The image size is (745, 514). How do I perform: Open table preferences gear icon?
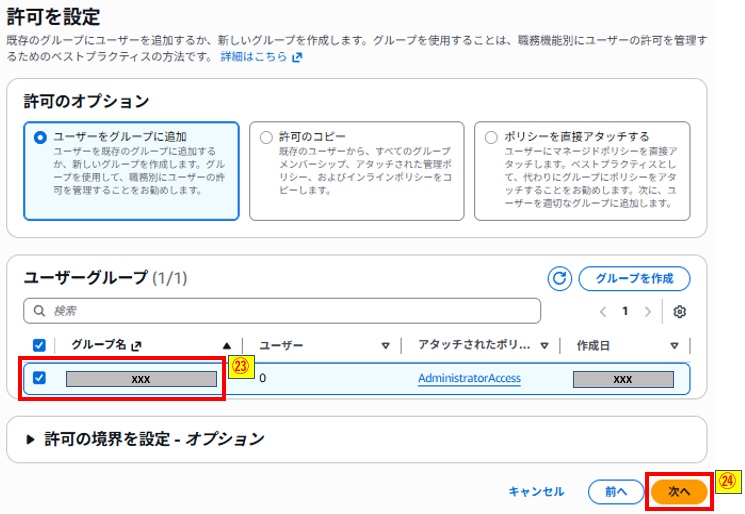(x=680, y=311)
